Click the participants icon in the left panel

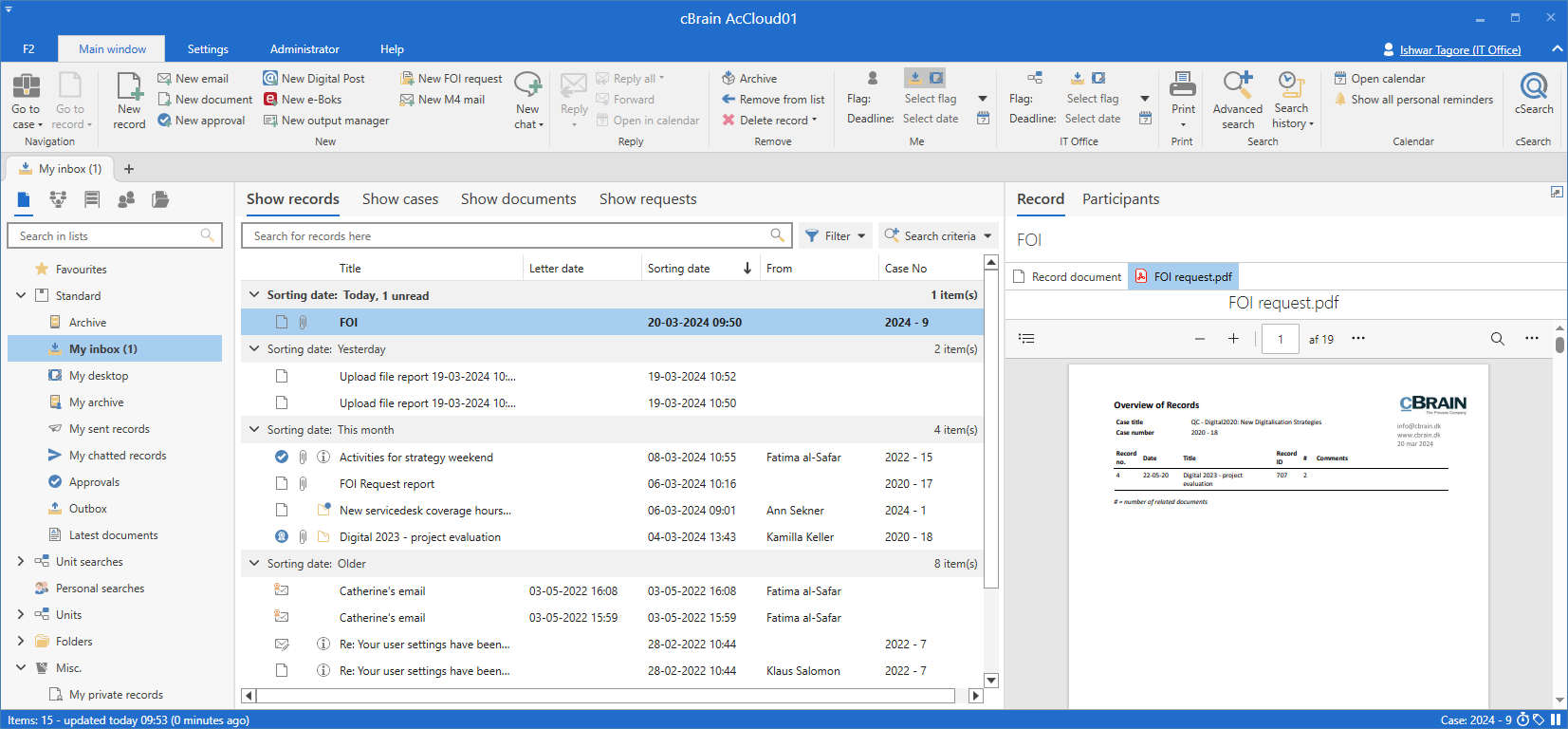pos(126,199)
